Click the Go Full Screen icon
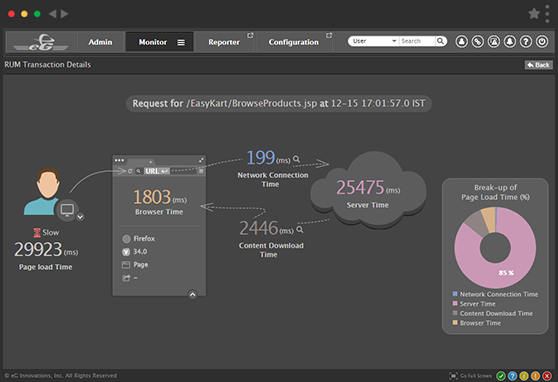Screen dimensions: 558x382 click(453, 376)
